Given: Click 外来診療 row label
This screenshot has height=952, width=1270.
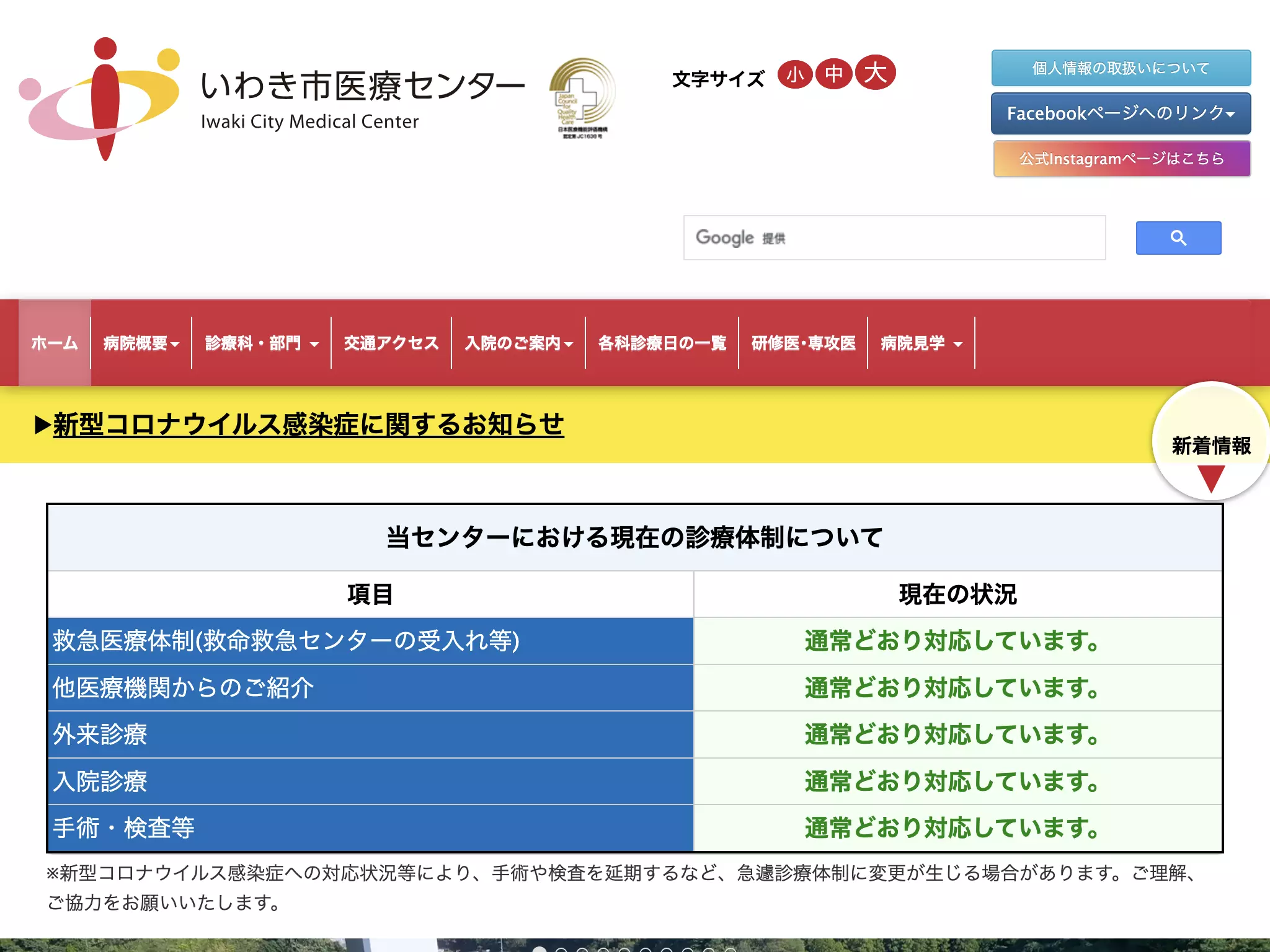Looking at the screenshot, I should coord(370,734).
